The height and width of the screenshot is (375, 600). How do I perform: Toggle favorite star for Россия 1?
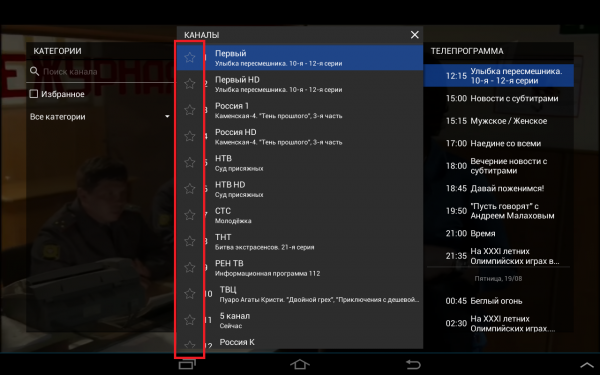click(189, 110)
